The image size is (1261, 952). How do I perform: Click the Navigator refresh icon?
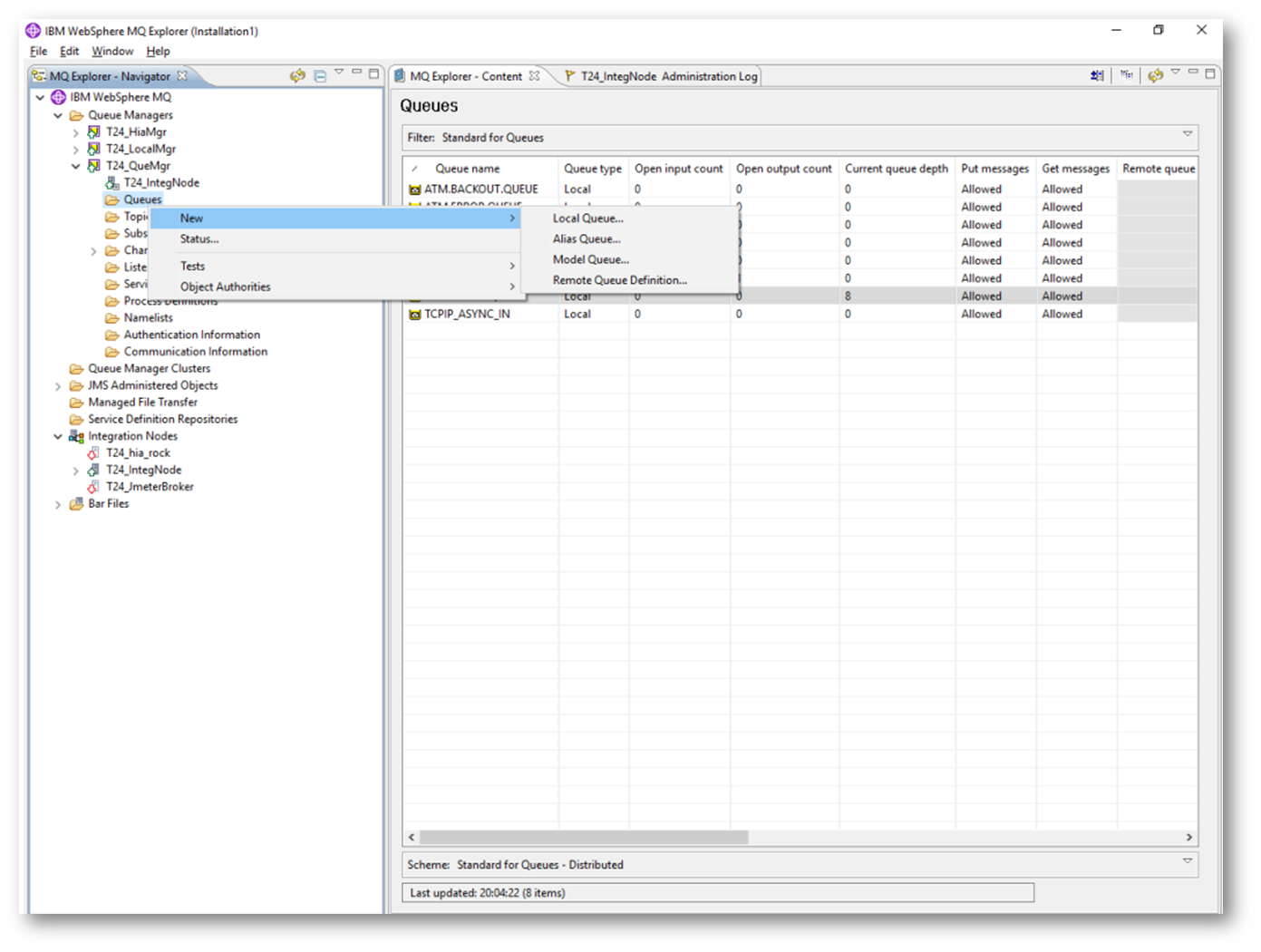click(x=297, y=76)
